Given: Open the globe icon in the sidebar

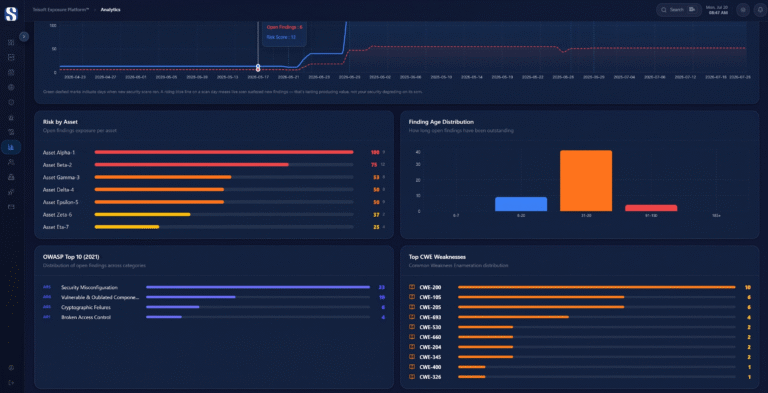Looking at the screenshot, I should coord(11,87).
